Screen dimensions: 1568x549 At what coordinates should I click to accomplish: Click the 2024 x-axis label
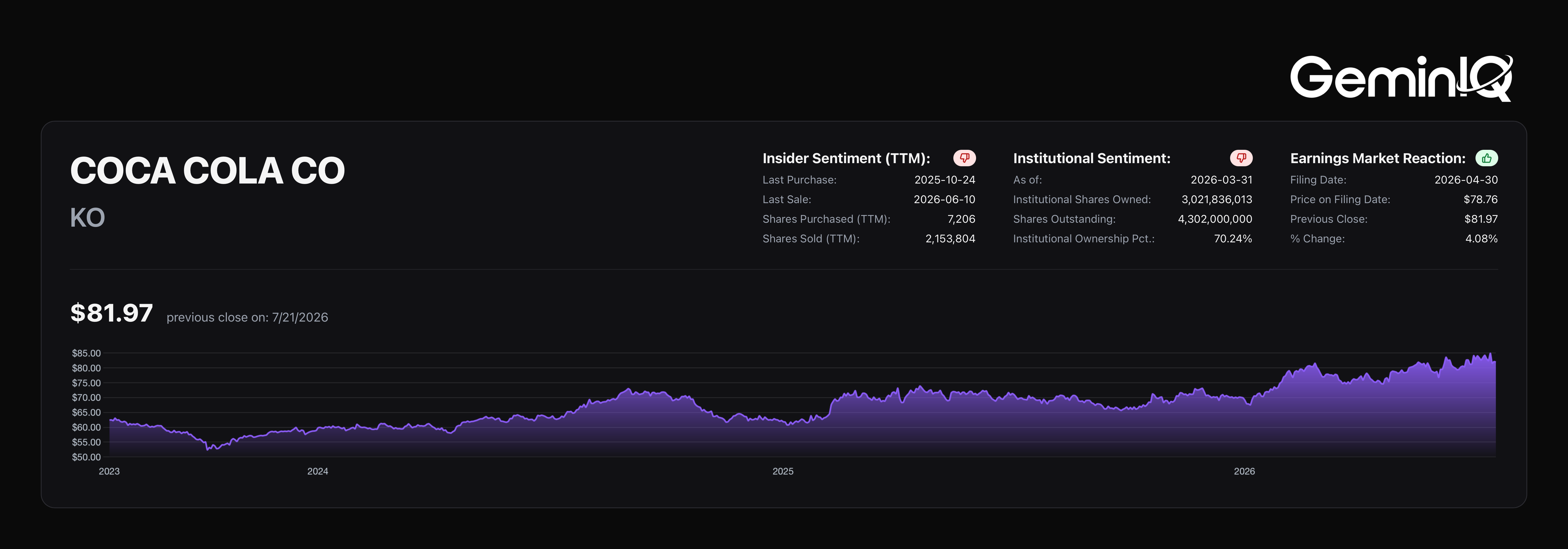(318, 471)
